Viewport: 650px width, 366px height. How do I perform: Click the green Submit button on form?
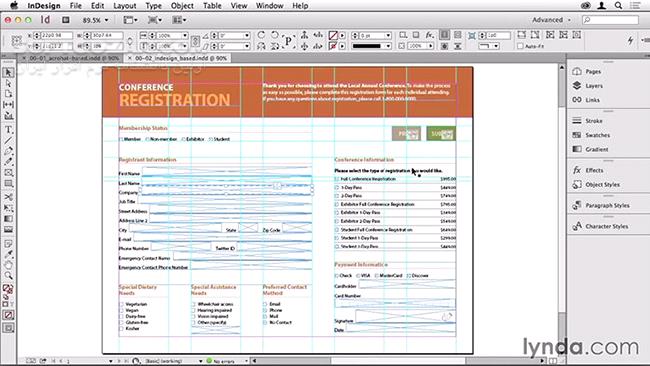click(x=441, y=133)
